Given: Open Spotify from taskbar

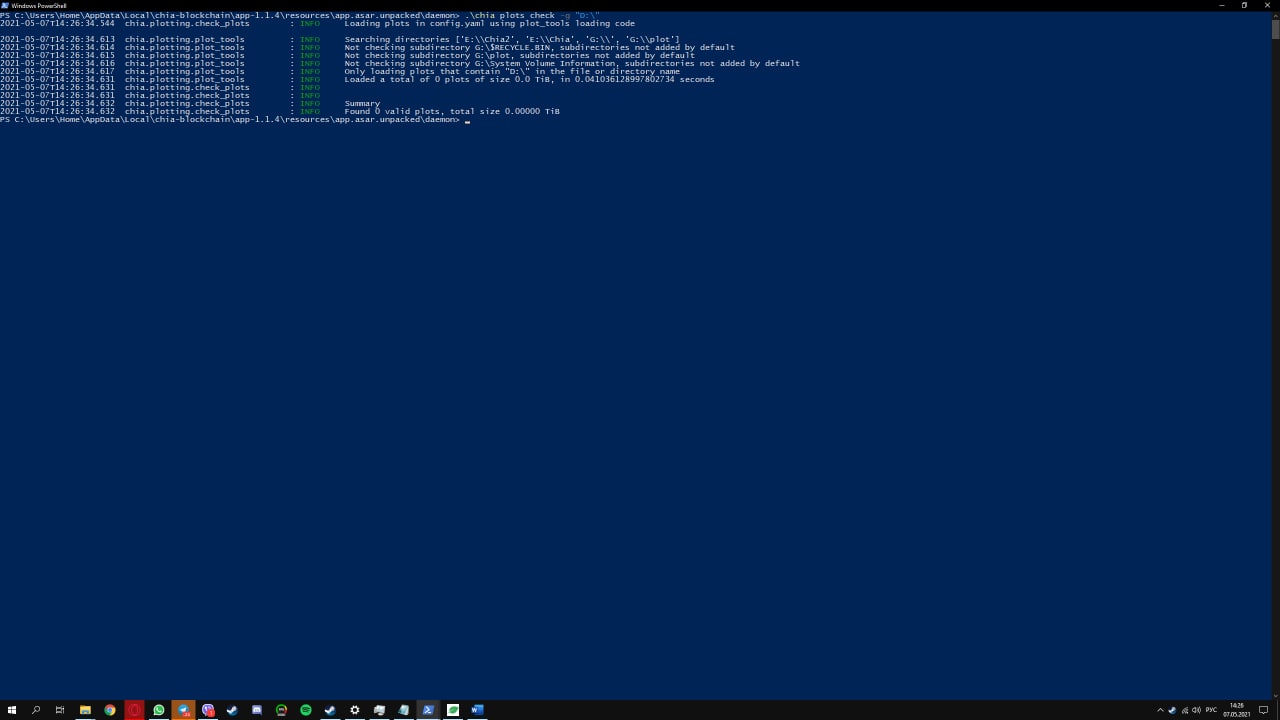Looking at the screenshot, I should 306,710.
